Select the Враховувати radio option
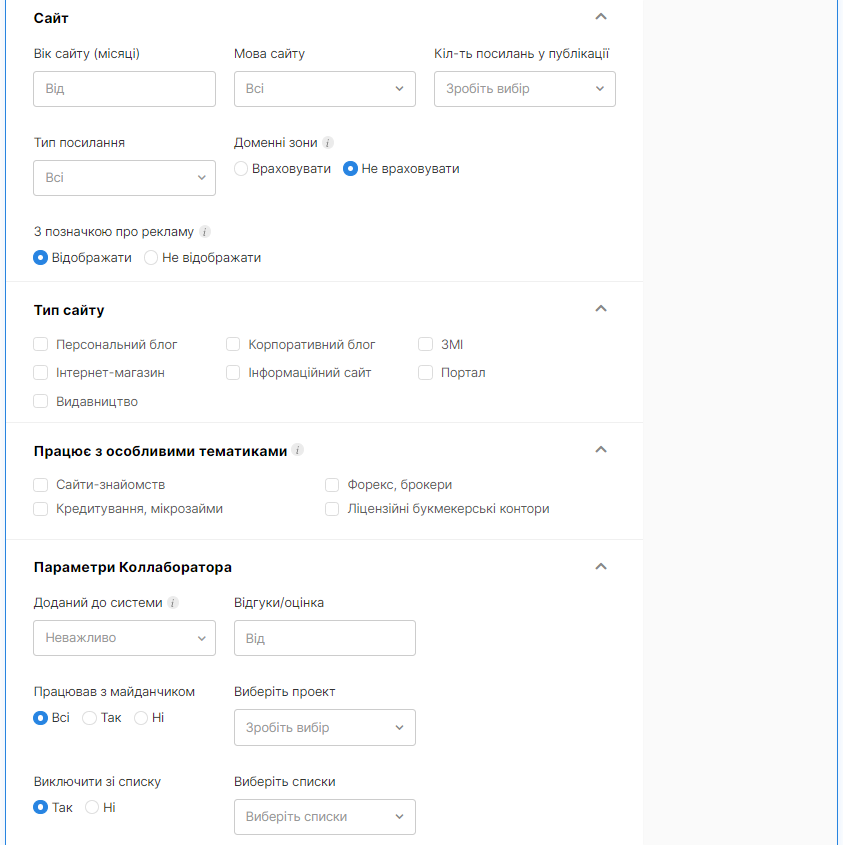Image resolution: width=843 pixels, height=845 pixels. pos(241,169)
